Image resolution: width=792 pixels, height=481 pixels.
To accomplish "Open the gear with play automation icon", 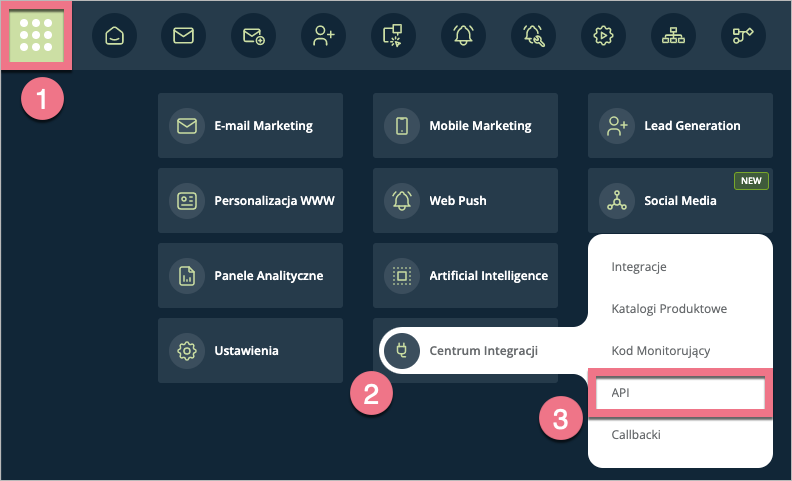I will 603,35.
